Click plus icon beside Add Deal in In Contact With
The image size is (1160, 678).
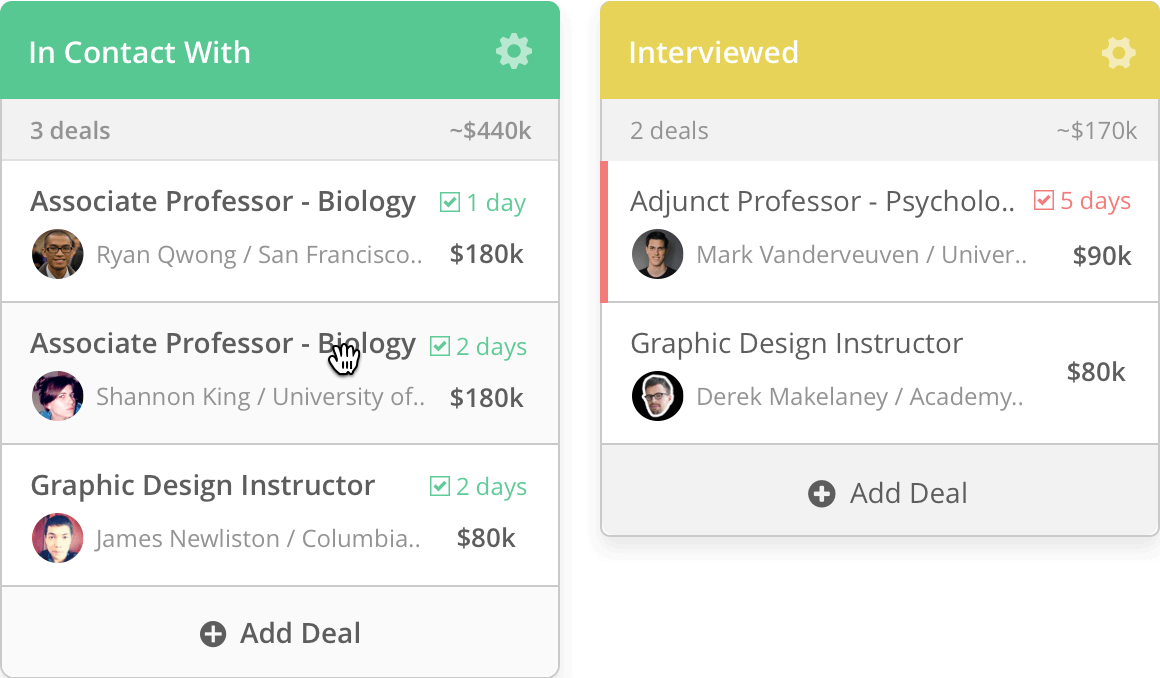pos(213,634)
